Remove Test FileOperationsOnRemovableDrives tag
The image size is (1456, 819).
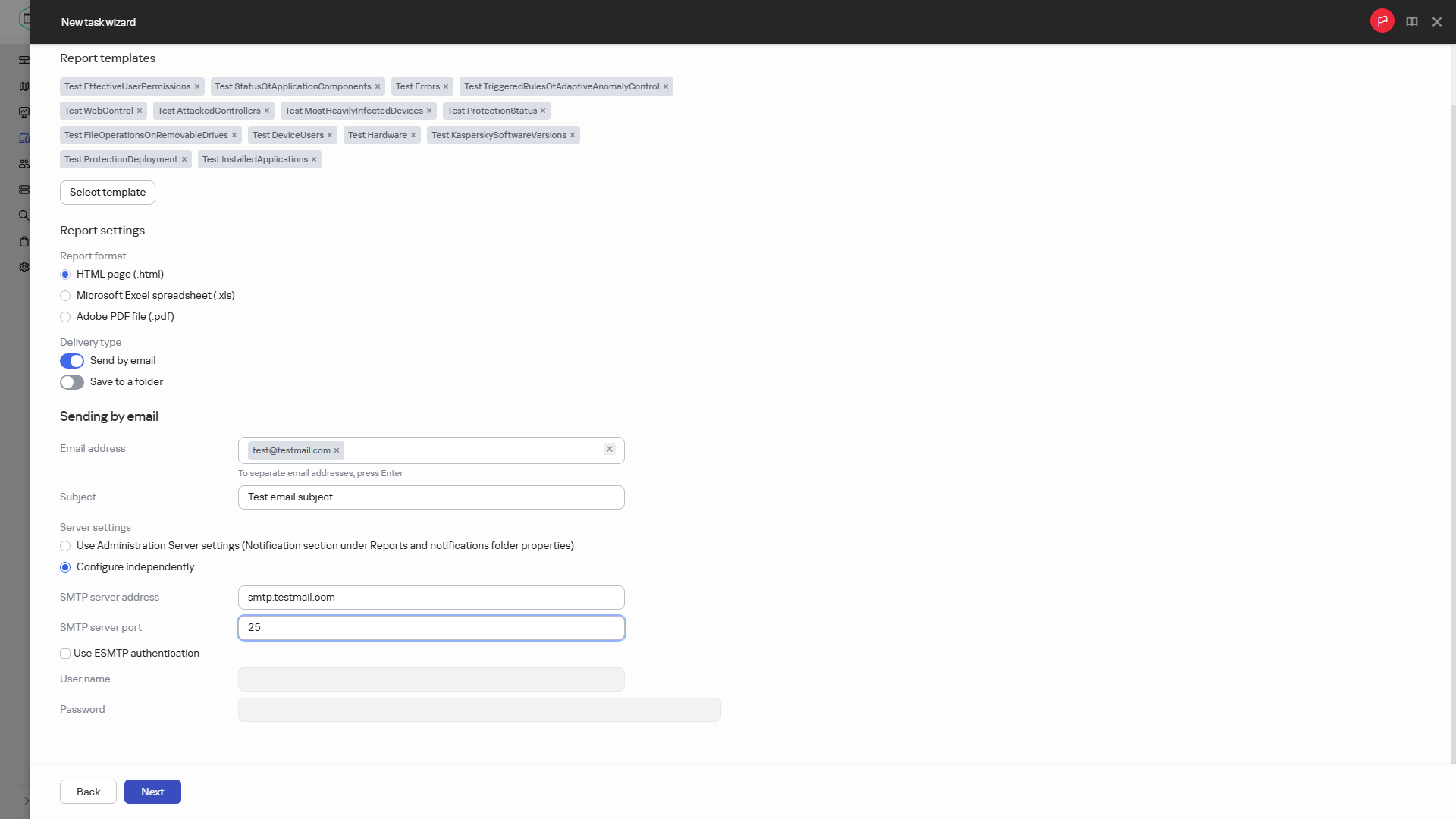click(x=234, y=136)
